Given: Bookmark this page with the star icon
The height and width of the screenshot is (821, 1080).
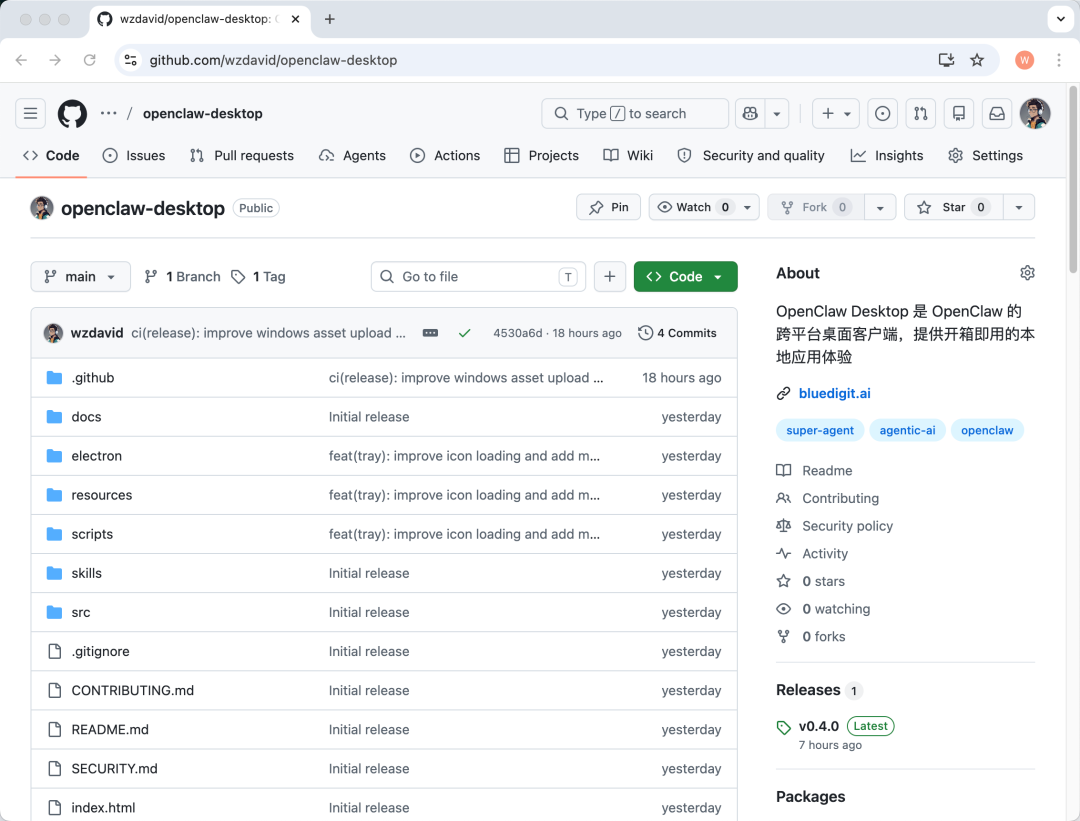Looking at the screenshot, I should 977,61.
